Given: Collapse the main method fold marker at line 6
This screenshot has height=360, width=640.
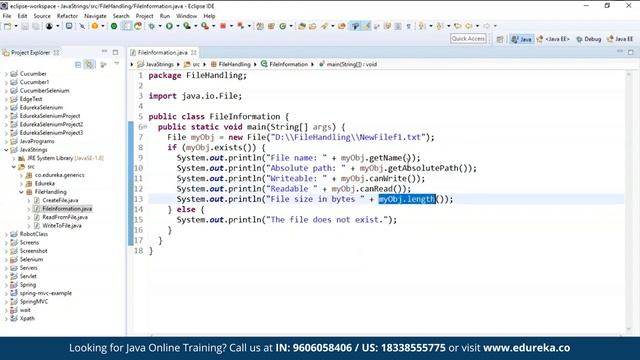Looking at the screenshot, I should pyautogui.click(x=145, y=127).
